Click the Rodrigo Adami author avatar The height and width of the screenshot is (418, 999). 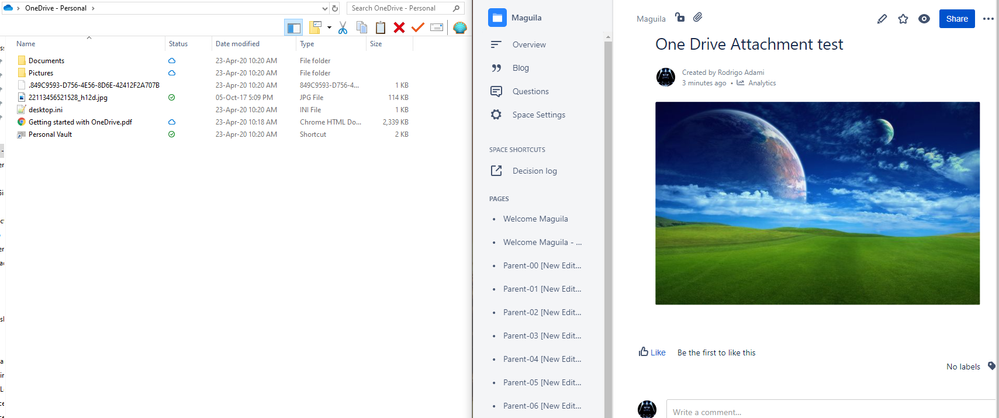click(665, 77)
